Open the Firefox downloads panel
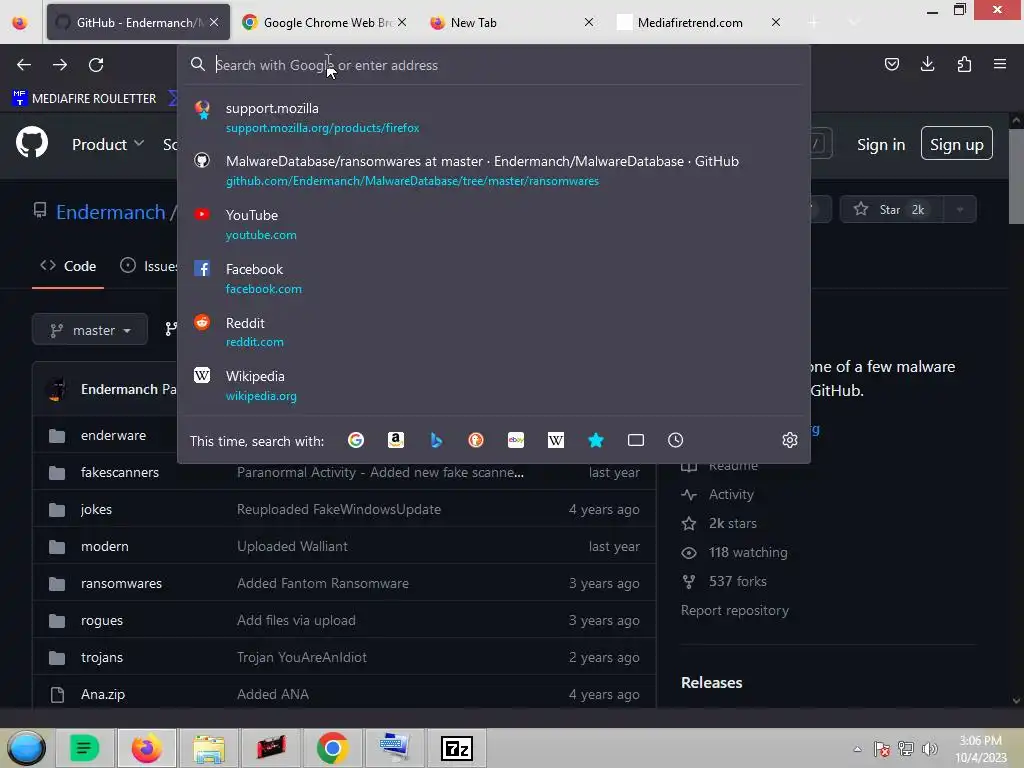 (927, 64)
